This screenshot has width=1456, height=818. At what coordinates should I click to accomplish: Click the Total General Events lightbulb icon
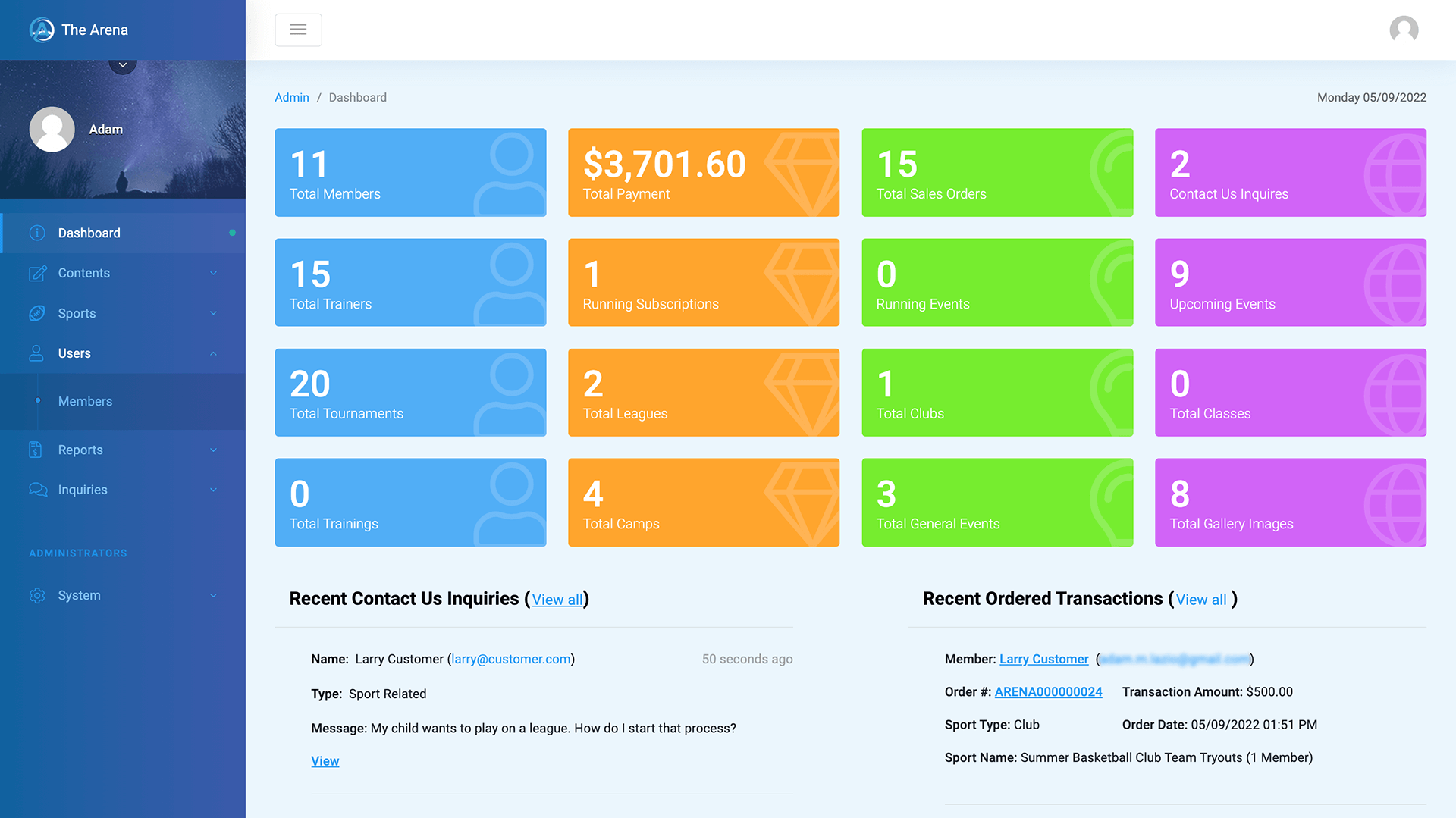1112,503
